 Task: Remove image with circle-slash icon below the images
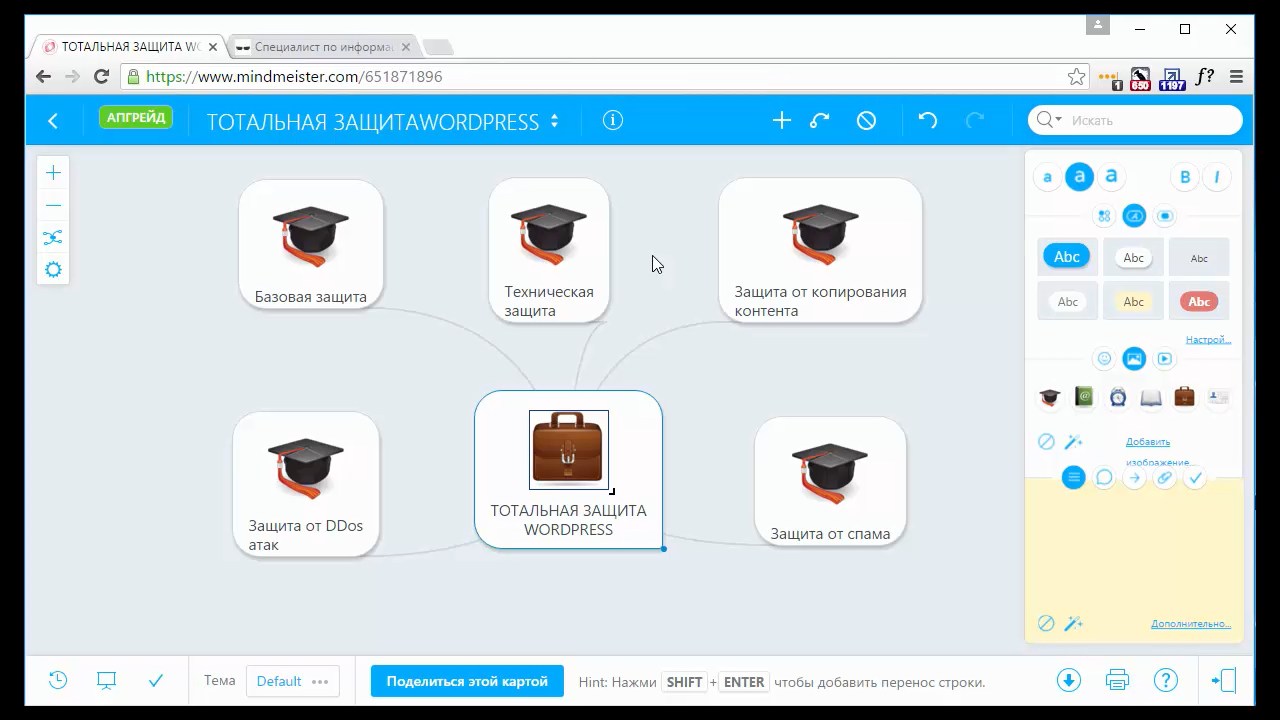1046,441
